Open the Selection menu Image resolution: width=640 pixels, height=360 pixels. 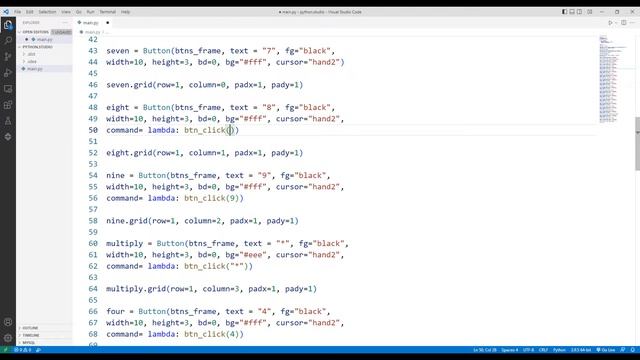pyautogui.click(x=47, y=12)
